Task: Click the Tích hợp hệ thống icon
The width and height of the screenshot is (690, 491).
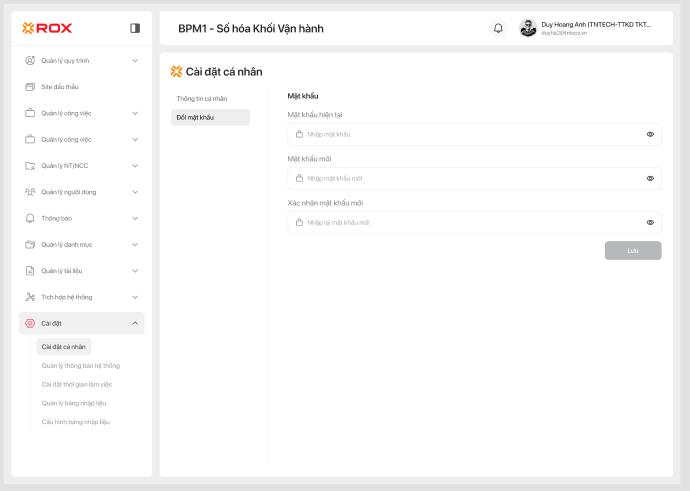Action: 30,297
